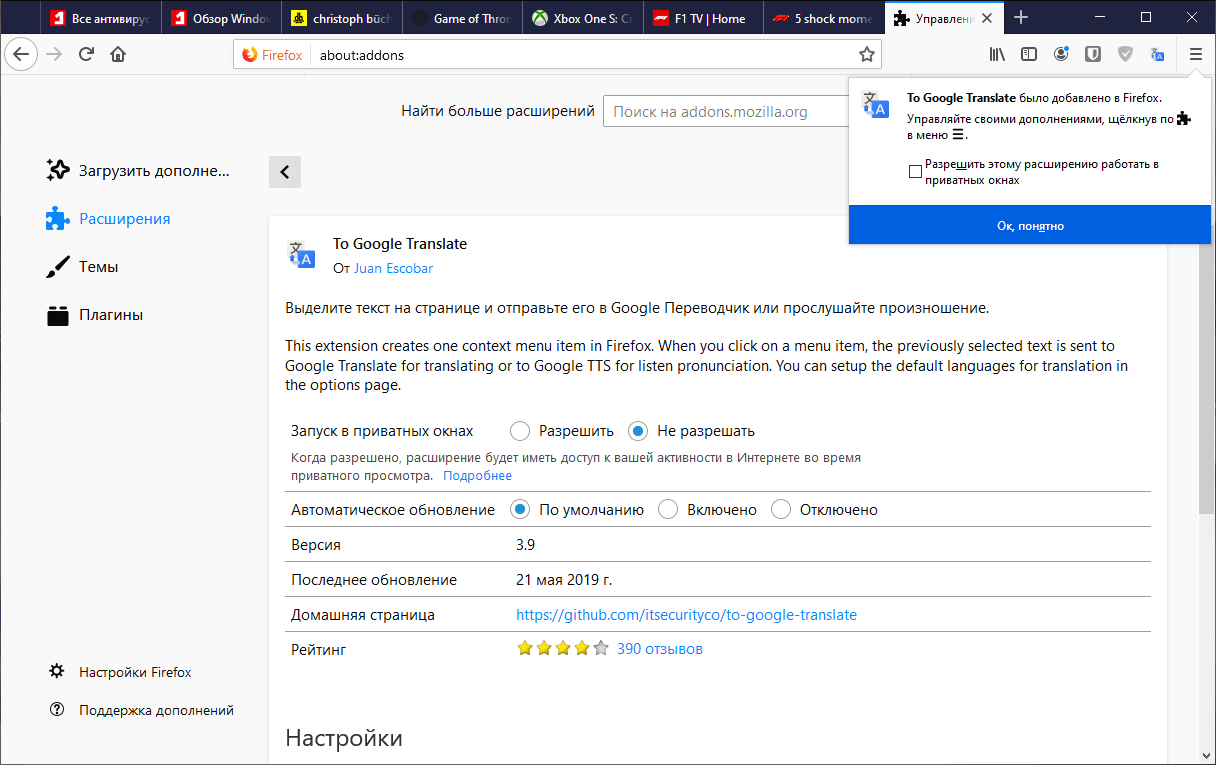Click inside the addons.mozilla.org search field
This screenshot has width=1216, height=765.
720,111
